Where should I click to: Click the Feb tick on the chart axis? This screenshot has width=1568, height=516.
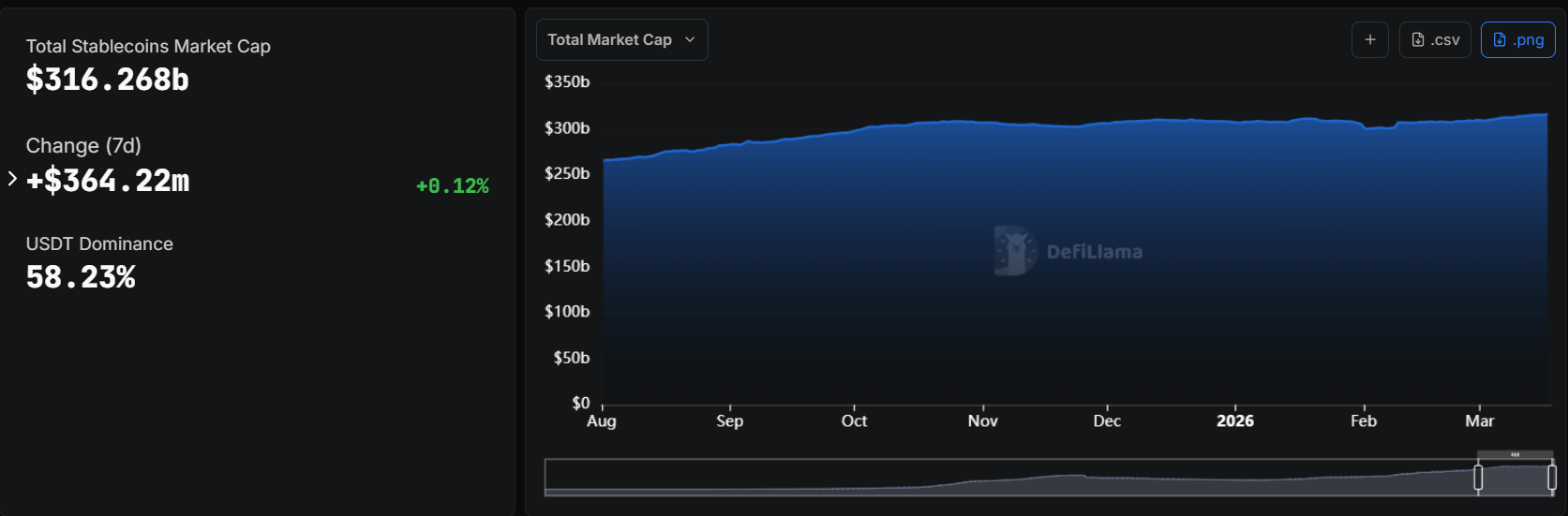click(x=1363, y=421)
